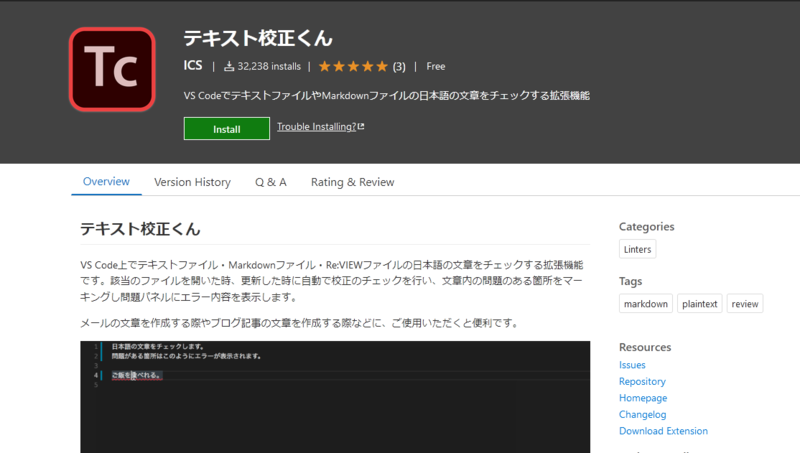Switch to the Overview tab
Image resolution: width=800 pixels, height=453 pixels.
point(106,182)
